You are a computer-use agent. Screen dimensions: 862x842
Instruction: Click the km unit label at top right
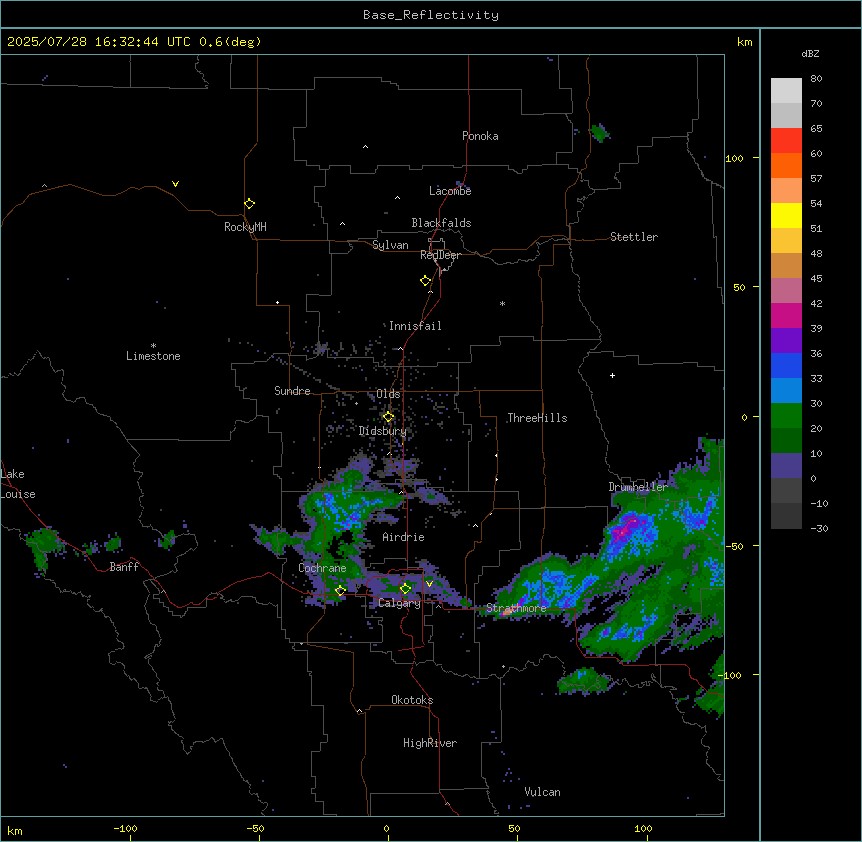pyautogui.click(x=745, y=42)
